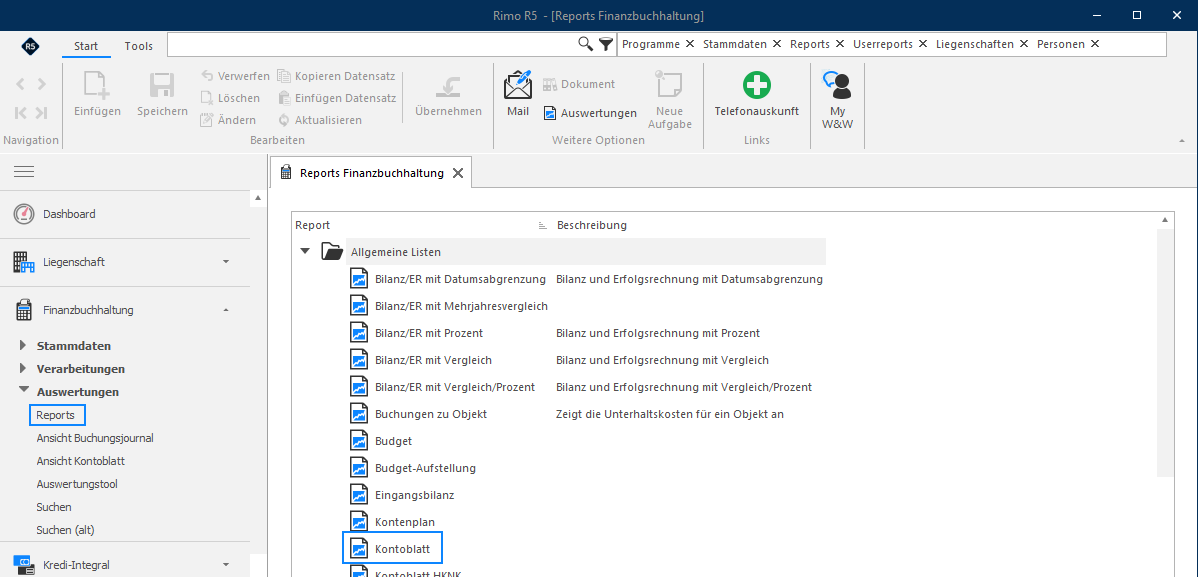Select the Eingangsbilanz report
1198x577 pixels.
(x=415, y=494)
